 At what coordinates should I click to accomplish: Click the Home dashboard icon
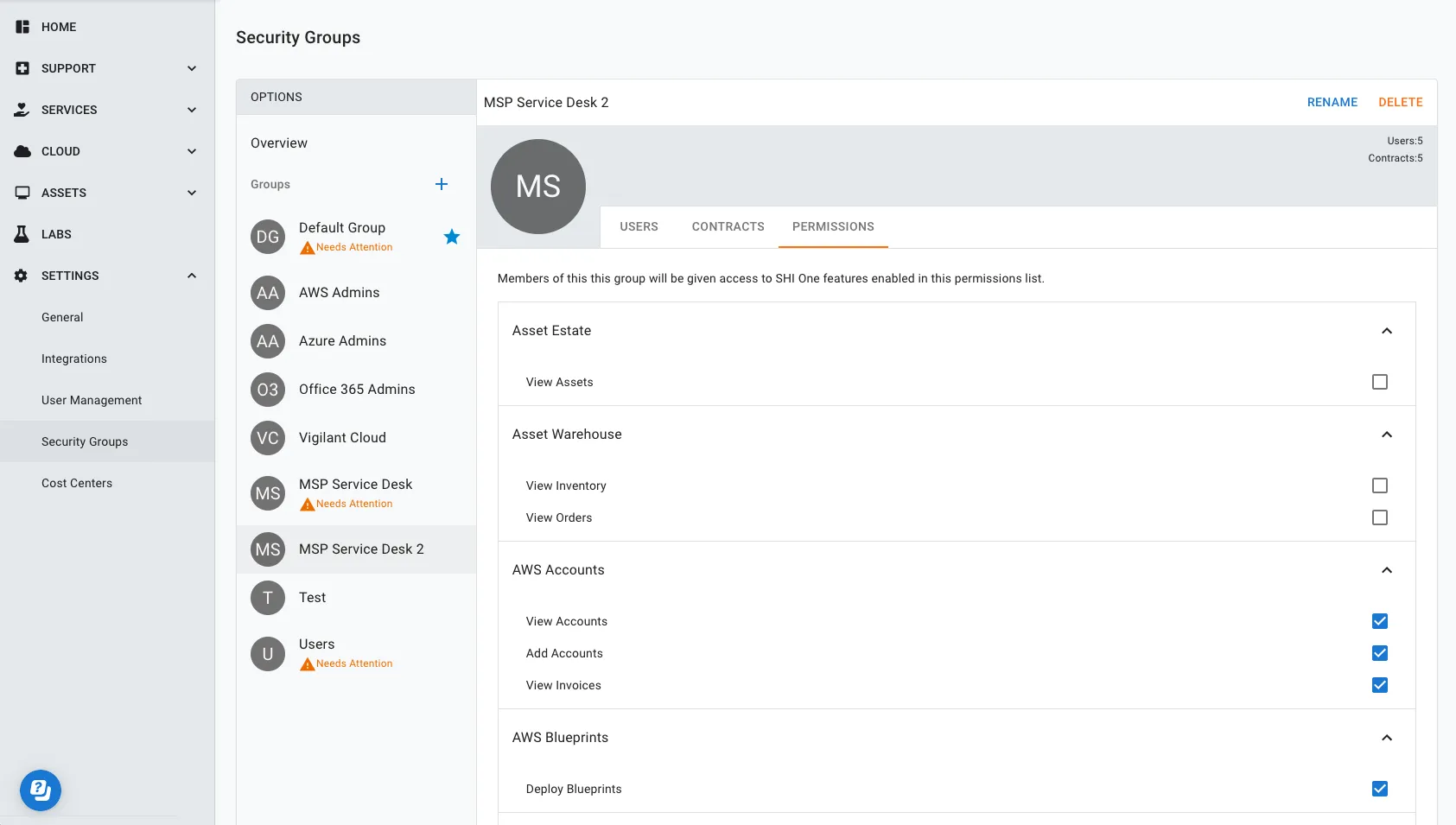click(22, 27)
